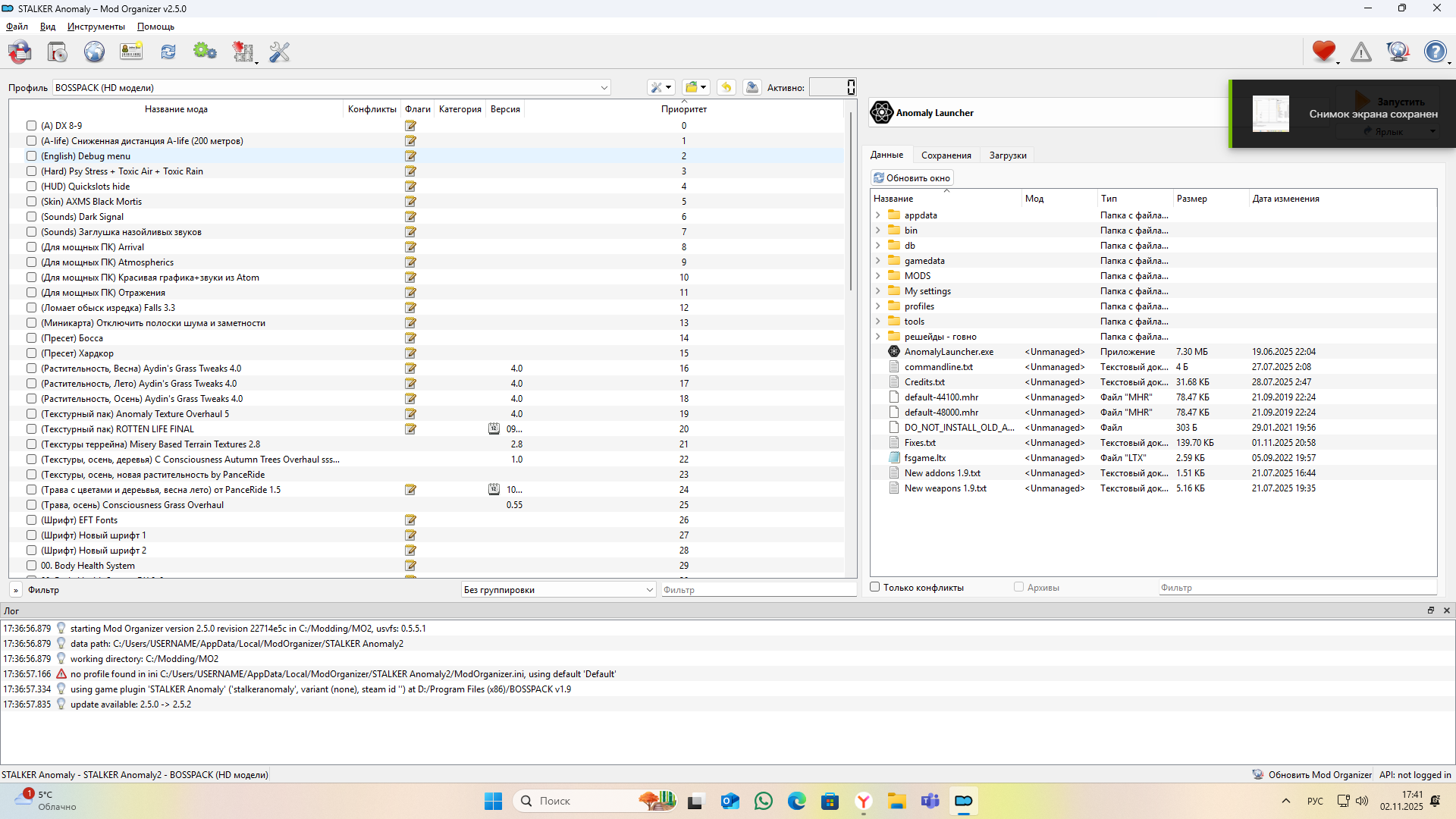Click the mod list filter input field
This screenshot has width=1456, height=819.
758,590
